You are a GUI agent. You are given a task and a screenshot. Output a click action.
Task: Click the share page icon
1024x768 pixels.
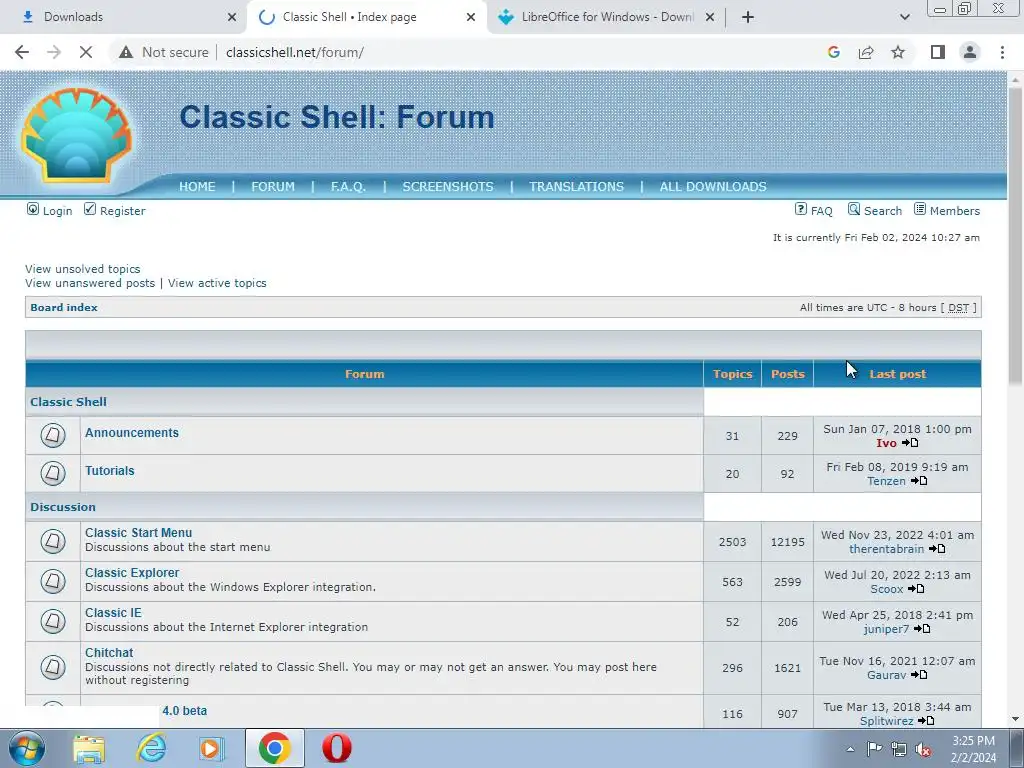point(866,52)
